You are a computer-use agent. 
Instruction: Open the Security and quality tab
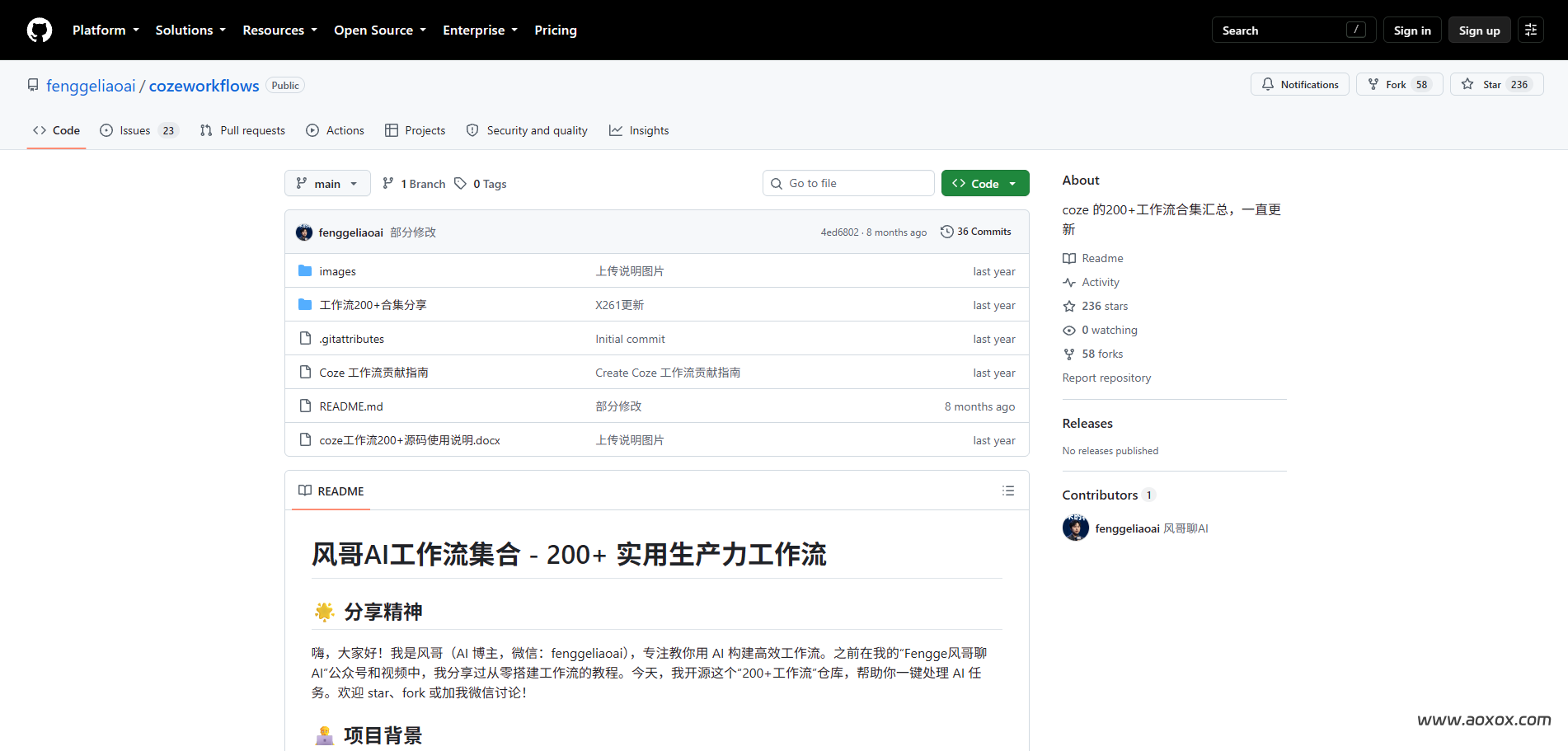point(527,130)
